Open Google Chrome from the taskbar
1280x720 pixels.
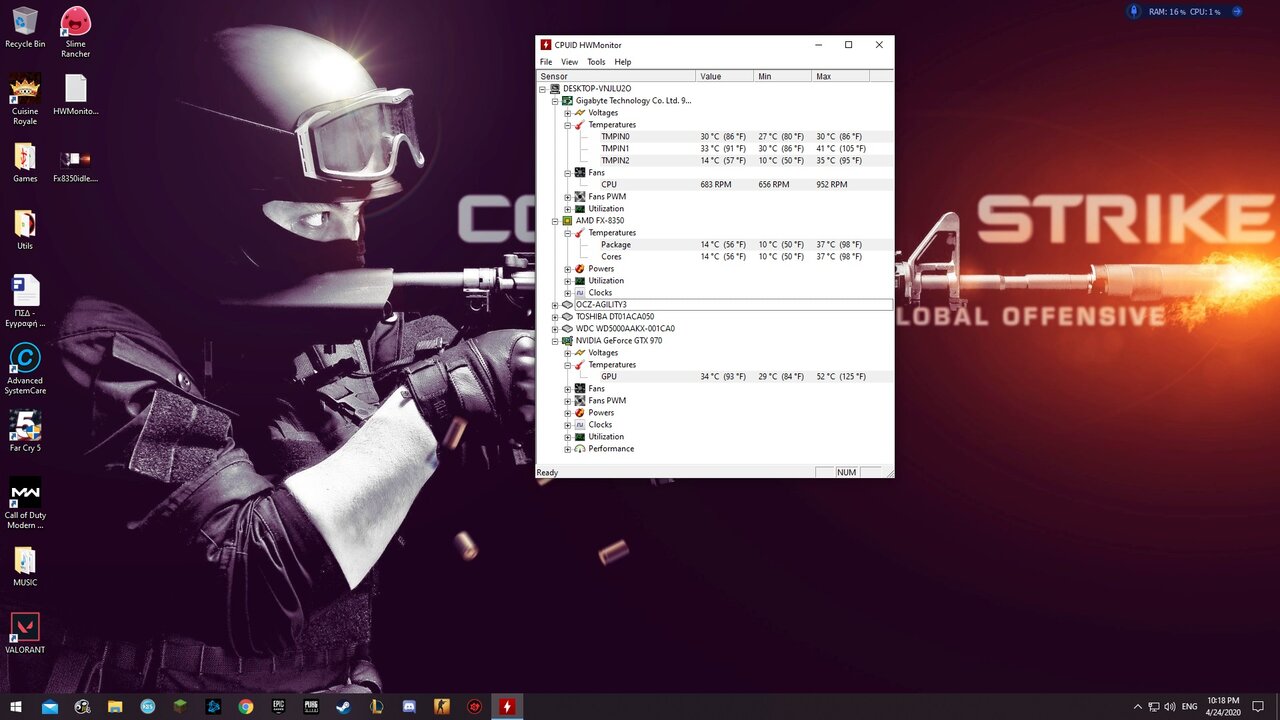(x=246, y=707)
